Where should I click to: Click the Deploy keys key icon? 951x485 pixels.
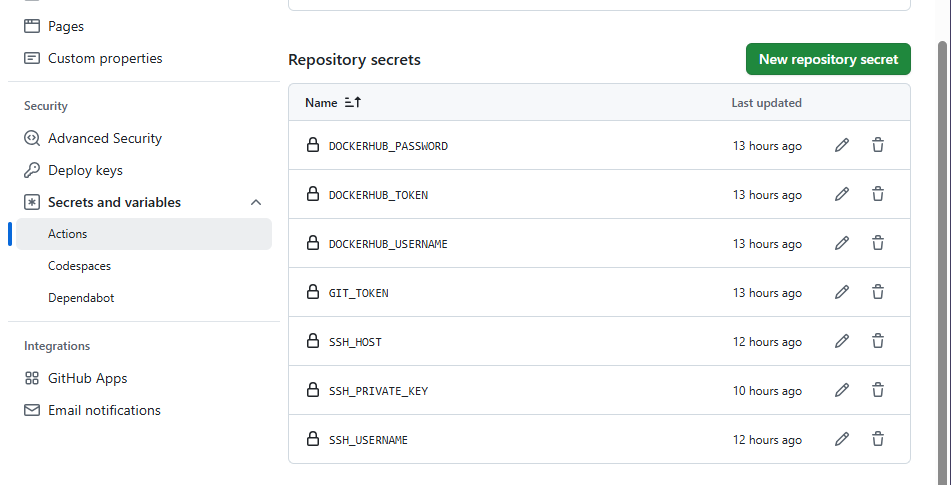(32, 170)
